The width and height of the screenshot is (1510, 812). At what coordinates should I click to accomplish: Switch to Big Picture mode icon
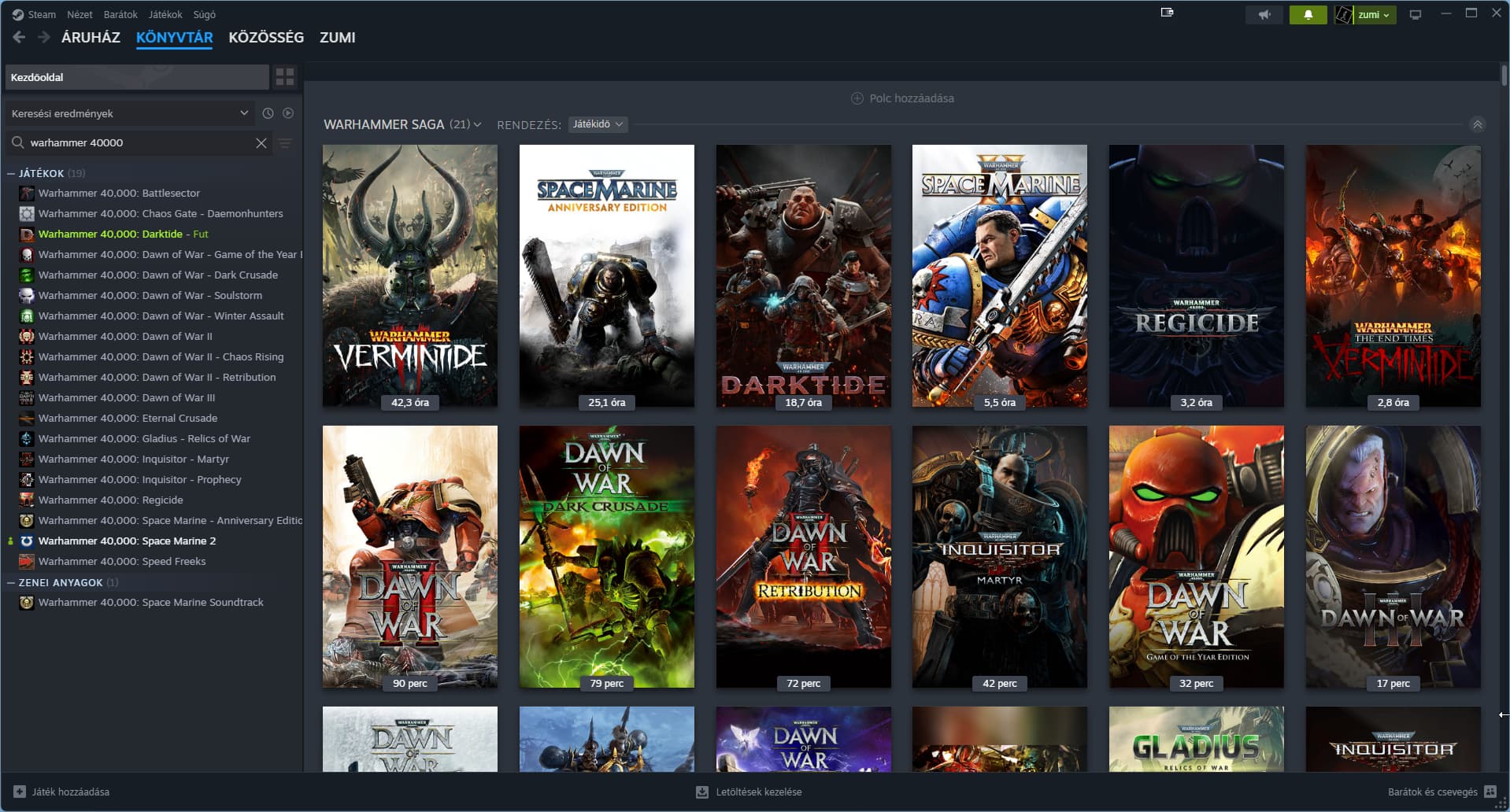1416,15
